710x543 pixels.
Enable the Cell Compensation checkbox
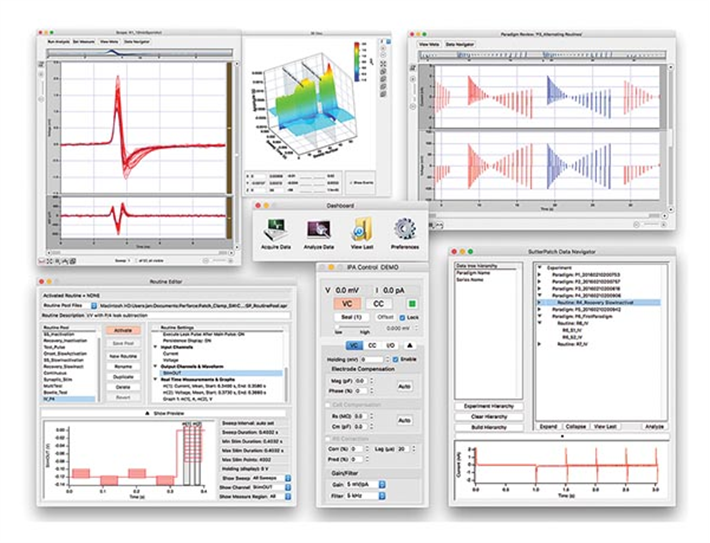point(328,404)
